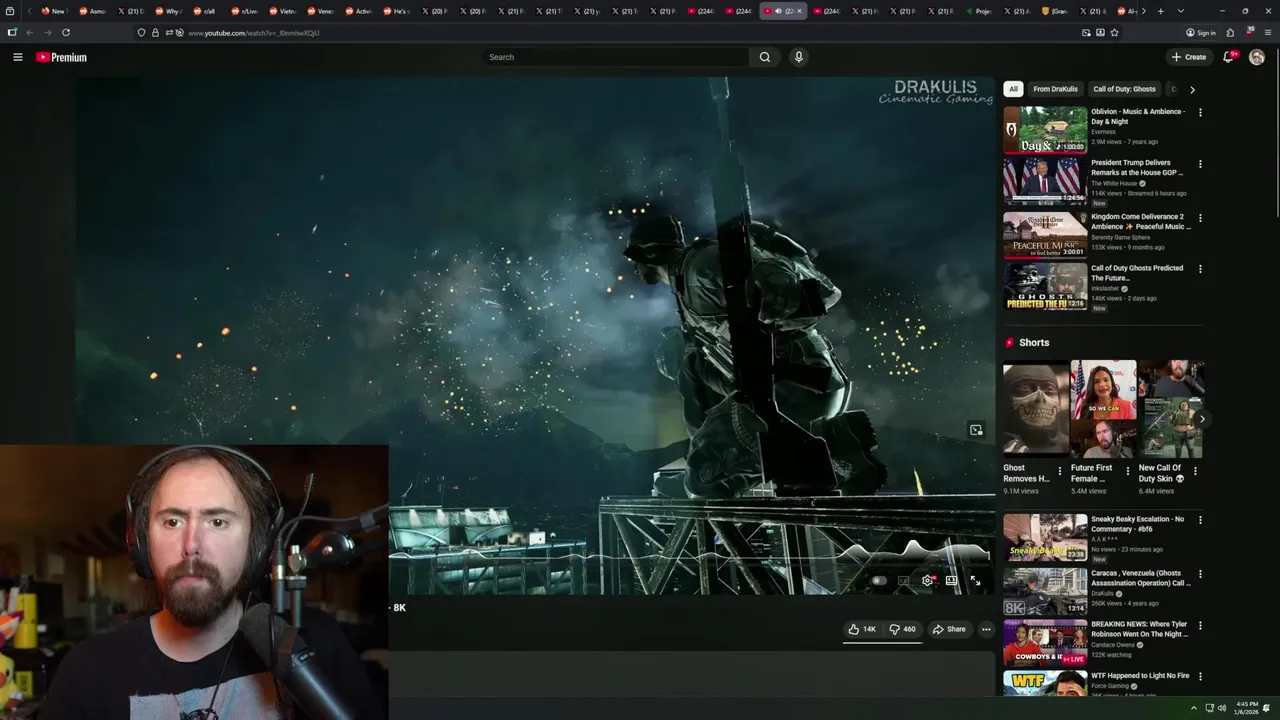Open options for President Trump video
The image size is (1280, 720).
tap(1200, 164)
